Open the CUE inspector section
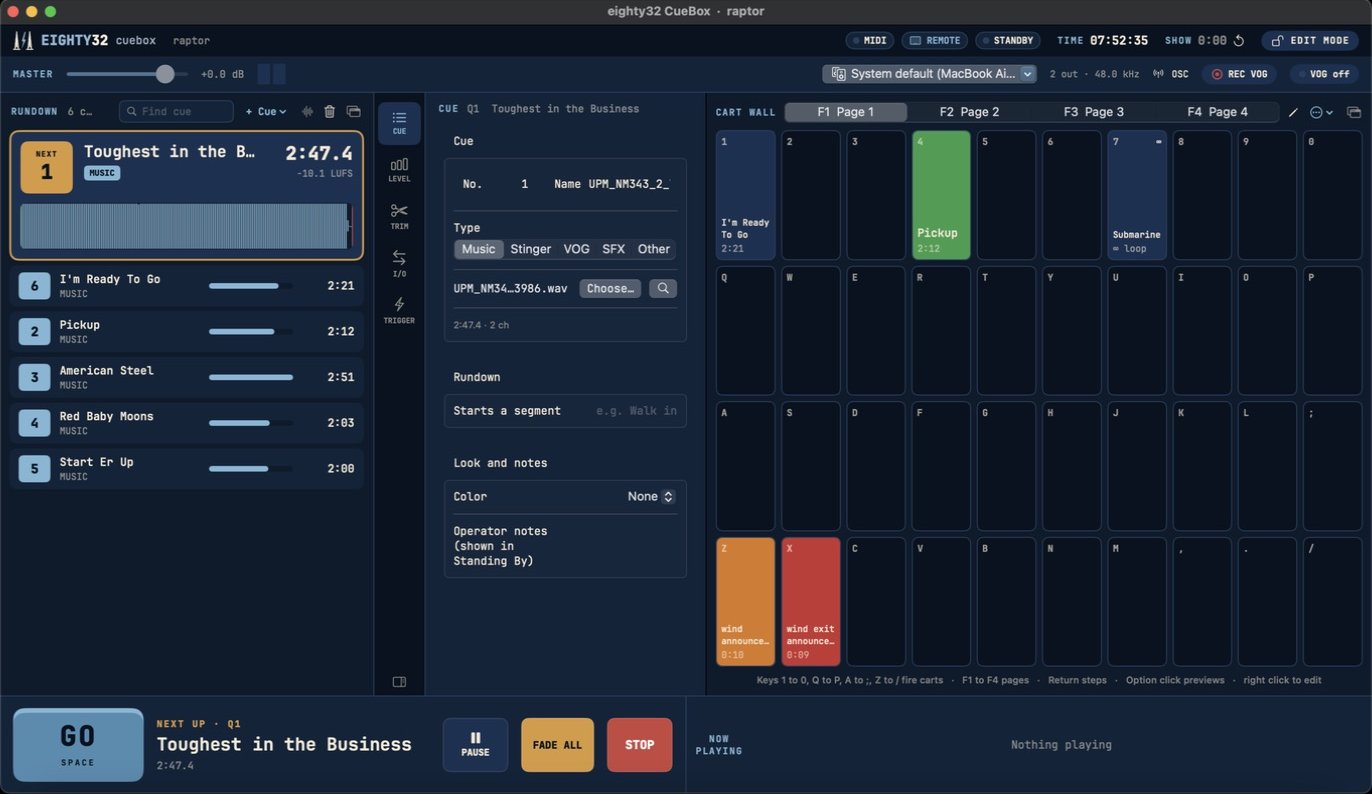The image size is (1372, 794). pyautogui.click(x=399, y=123)
